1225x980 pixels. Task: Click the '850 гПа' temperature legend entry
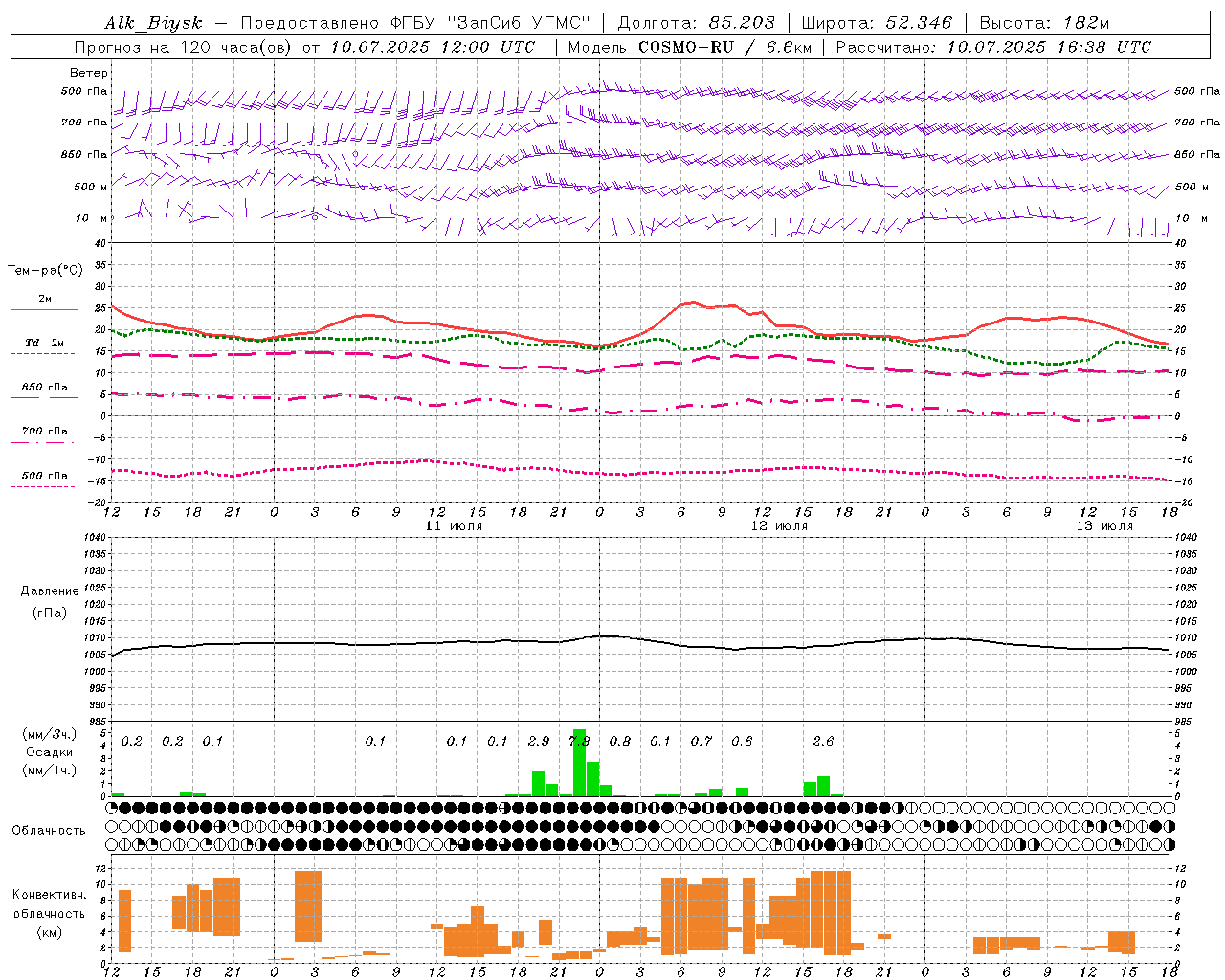[x=45, y=391]
